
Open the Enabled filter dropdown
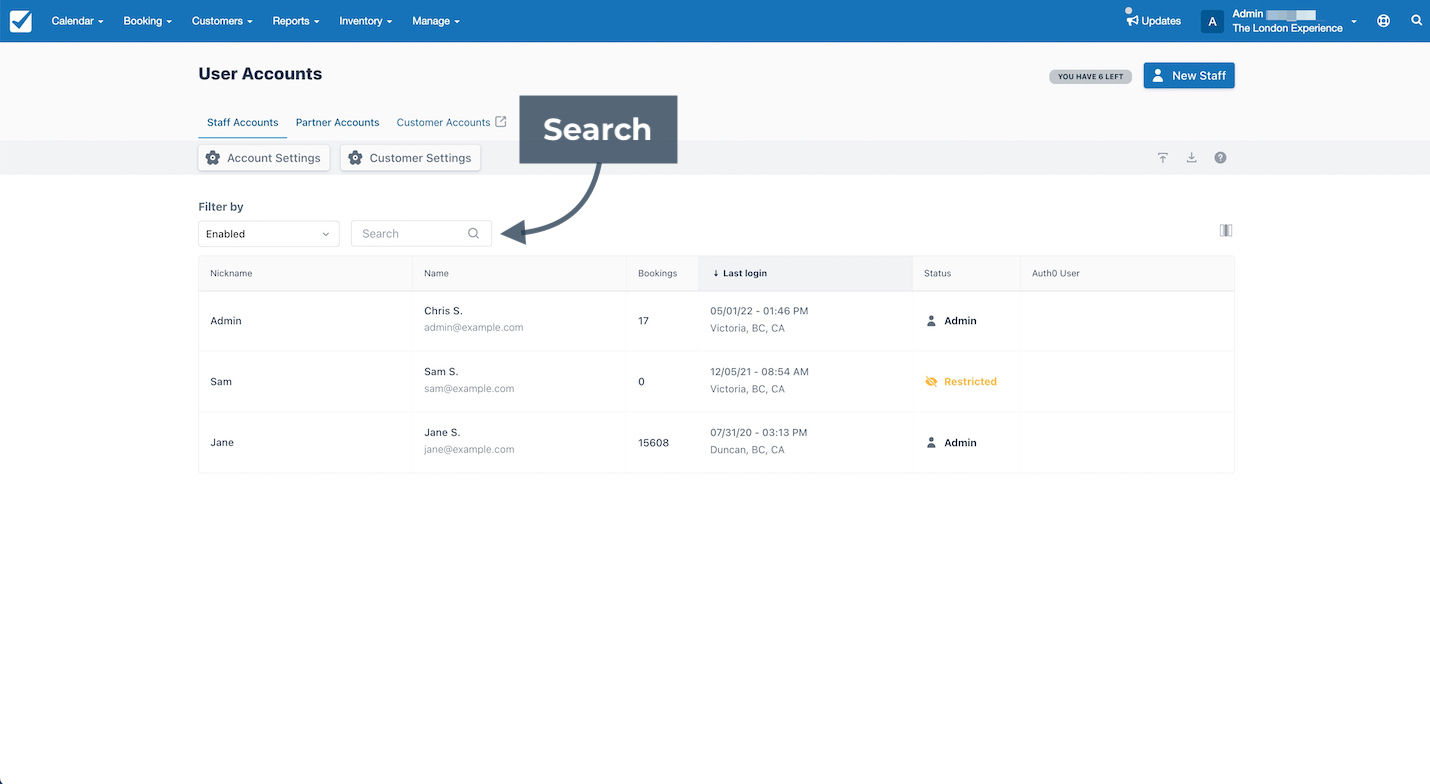(269, 233)
